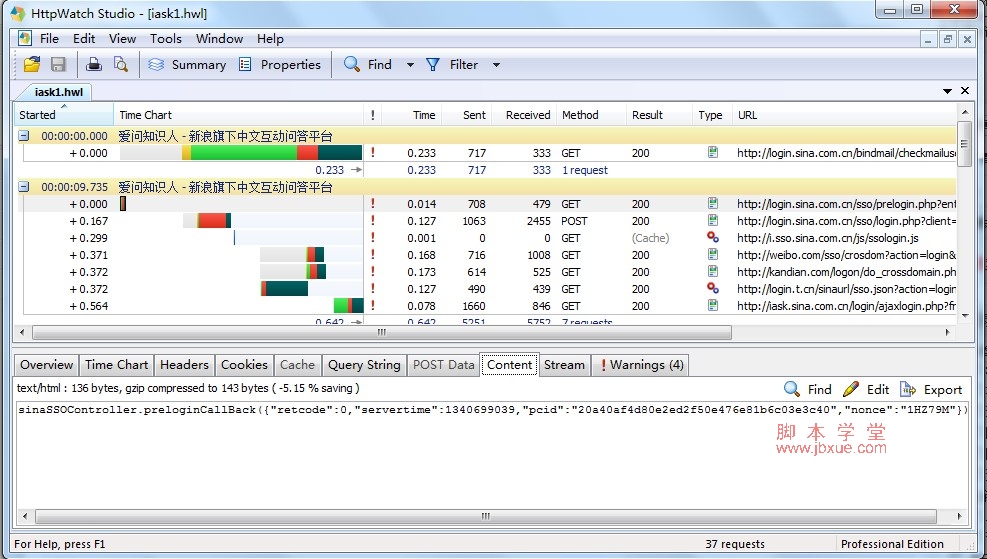Image resolution: width=987 pixels, height=559 pixels.
Task: Switch to the POST Data tab
Action: coord(443,364)
